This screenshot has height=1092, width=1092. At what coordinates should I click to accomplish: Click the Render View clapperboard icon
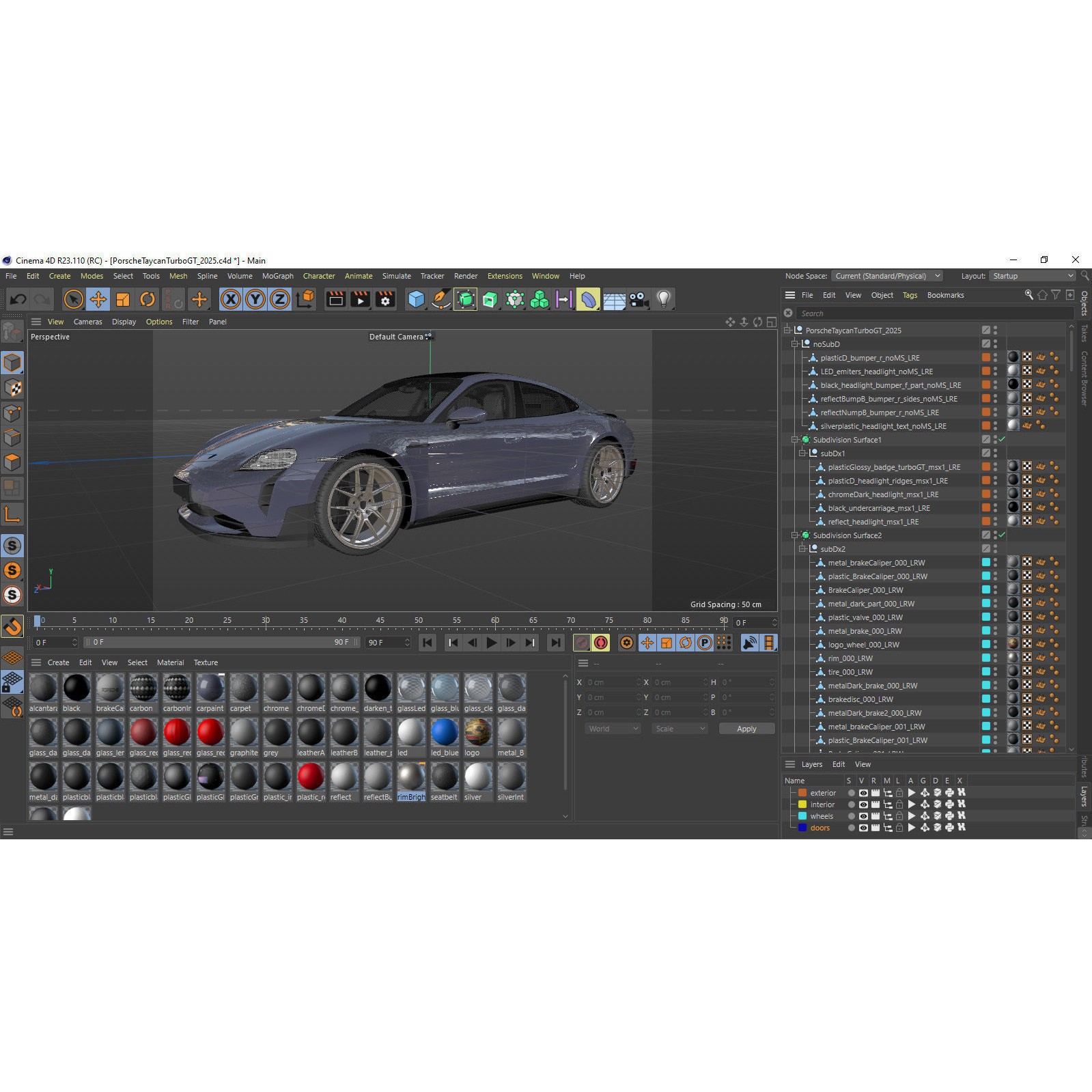point(335,299)
